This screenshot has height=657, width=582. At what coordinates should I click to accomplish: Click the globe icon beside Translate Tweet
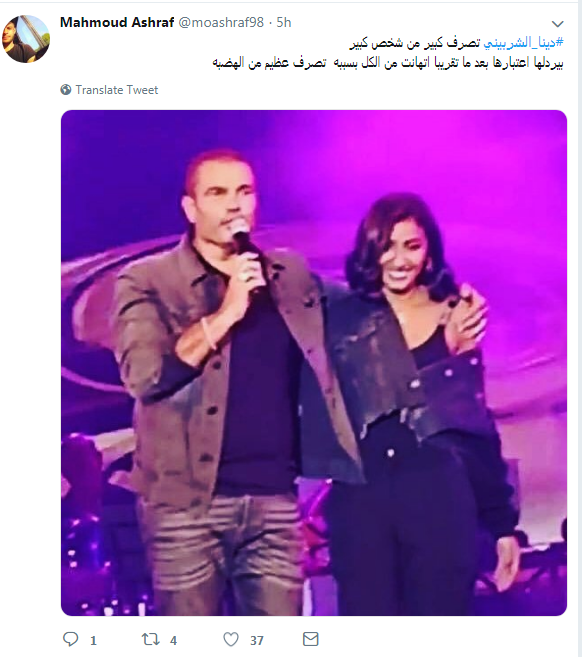pyautogui.click(x=66, y=89)
